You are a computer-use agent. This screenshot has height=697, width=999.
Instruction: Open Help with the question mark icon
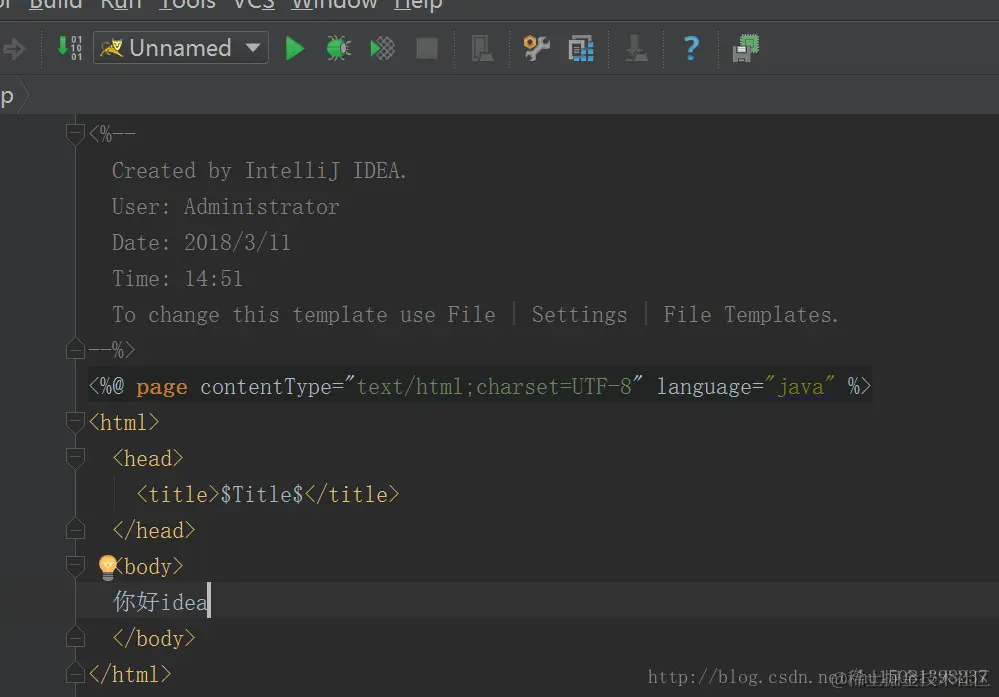pos(691,48)
